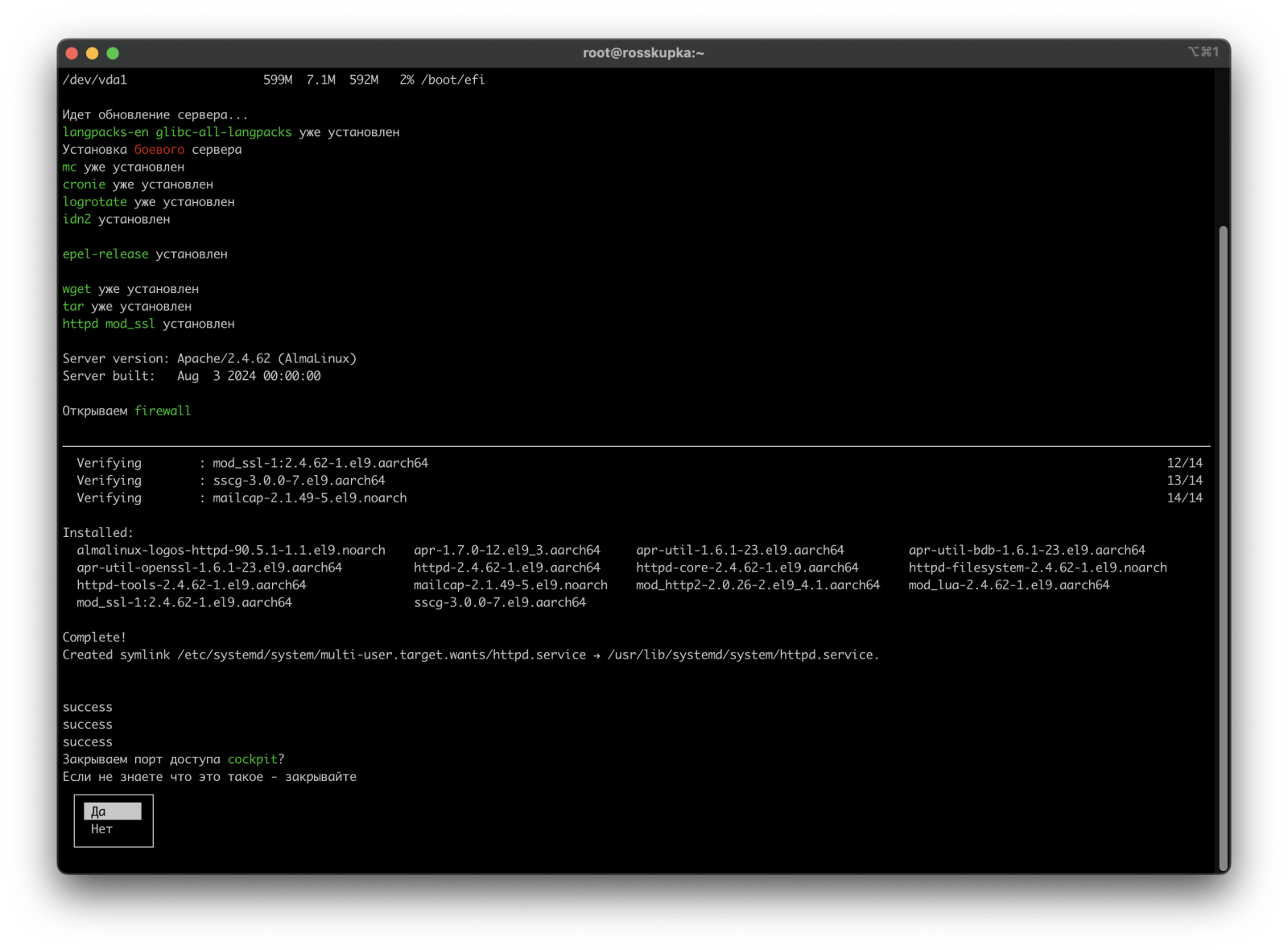Click 'Server version: Apache/2.4.62 (AlmaLinux)' line
1288x950 pixels.
[209, 359]
